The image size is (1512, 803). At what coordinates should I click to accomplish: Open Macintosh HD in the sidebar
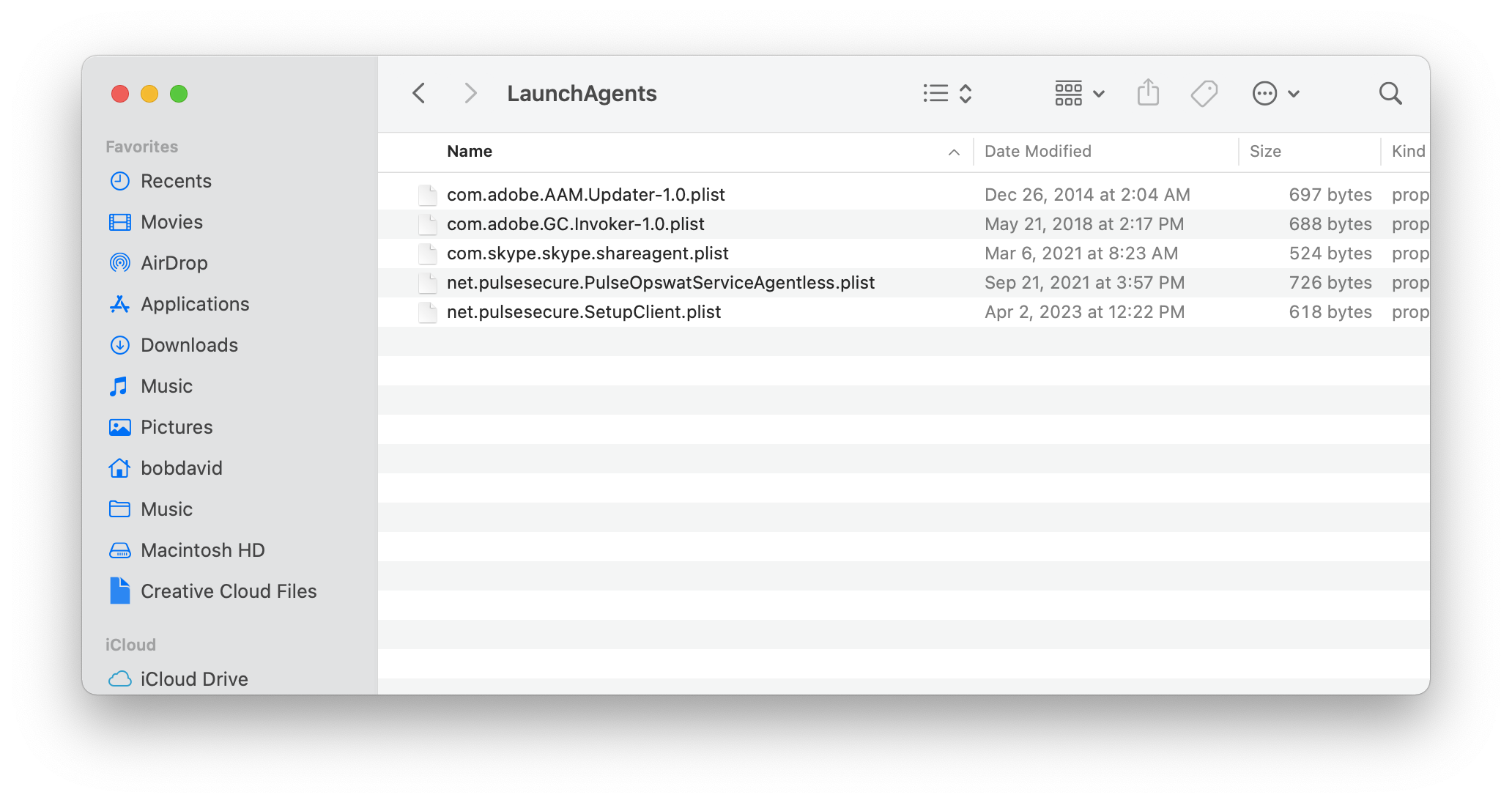click(202, 550)
